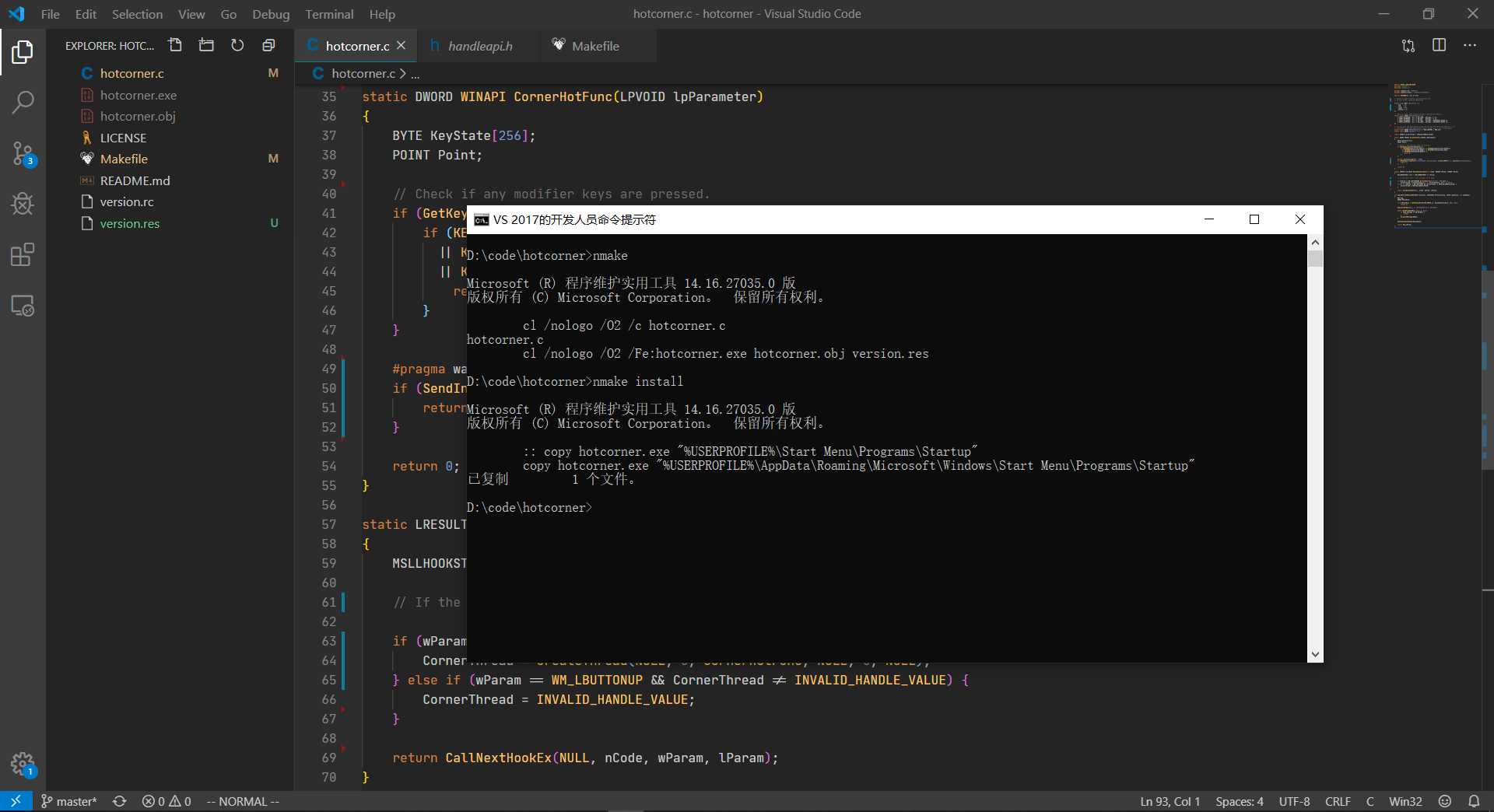Expand the breadcrumb ellipsis symbol
The width and height of the screenshot is (1494, 812).
pyautogui.click(x=416, y=74)
